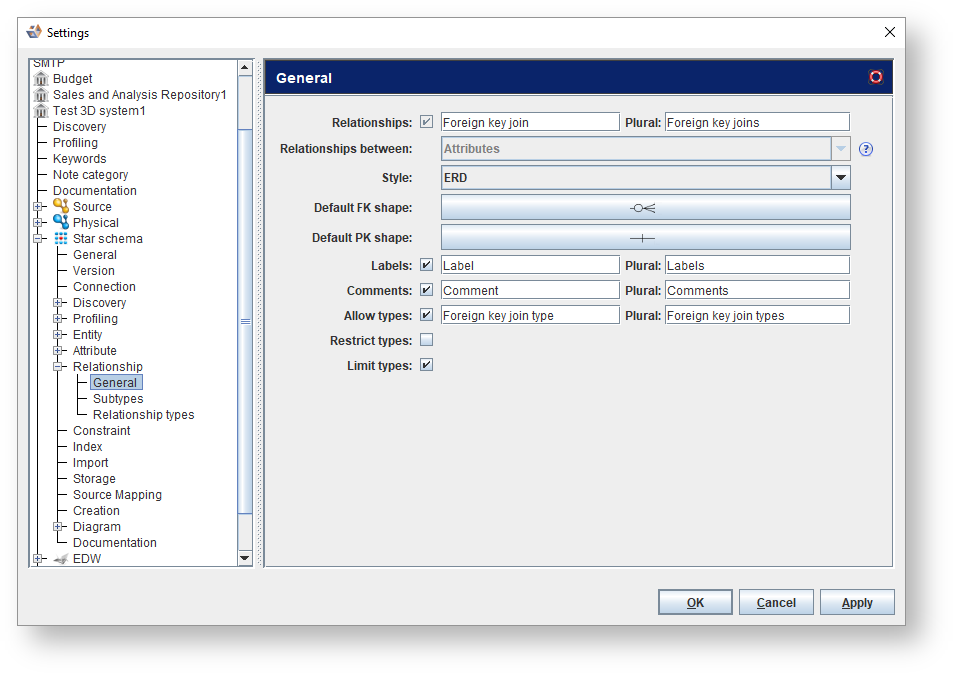Open the Relationships between Attributes dropdown

[x=841, y=149]
